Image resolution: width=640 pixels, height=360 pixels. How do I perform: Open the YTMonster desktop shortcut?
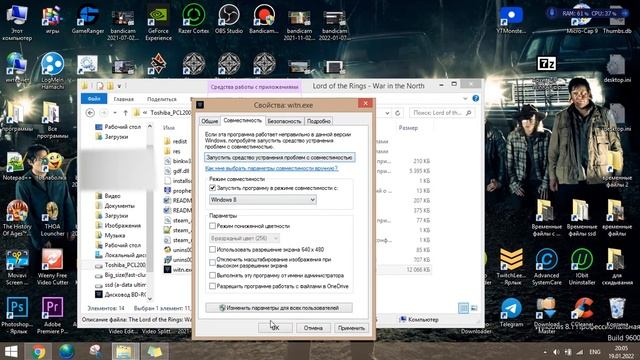pos(511,19)
